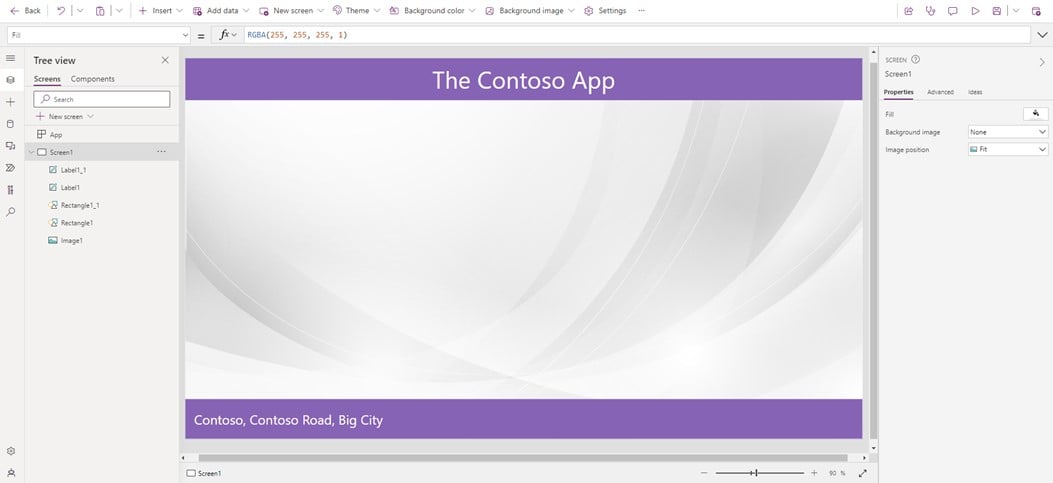The image size is (1053, 483).
Task: Select Label1 in tree view
Action: pyautogui.click(x=70, y=187)
